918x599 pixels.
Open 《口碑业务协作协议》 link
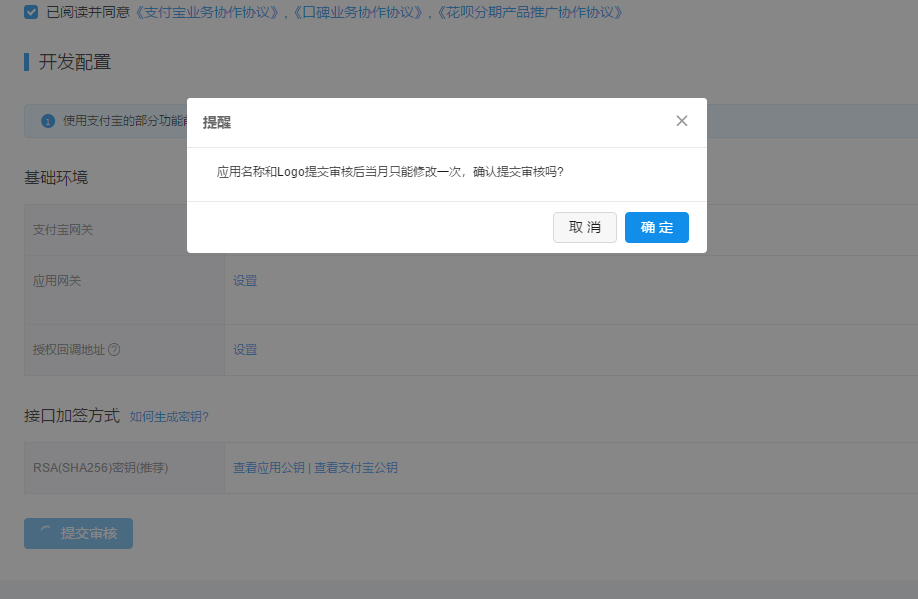click(x=358, y=12)
